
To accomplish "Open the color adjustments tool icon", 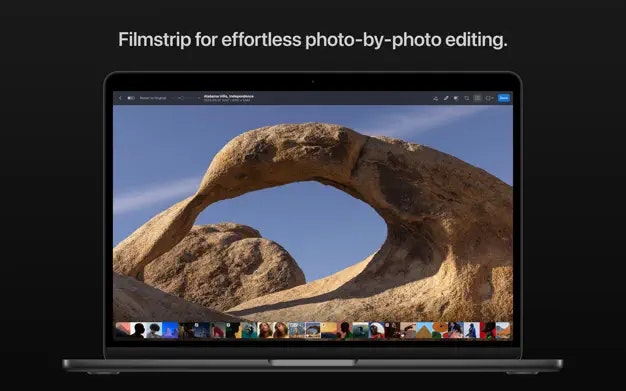I will click(x=456, y=98).
